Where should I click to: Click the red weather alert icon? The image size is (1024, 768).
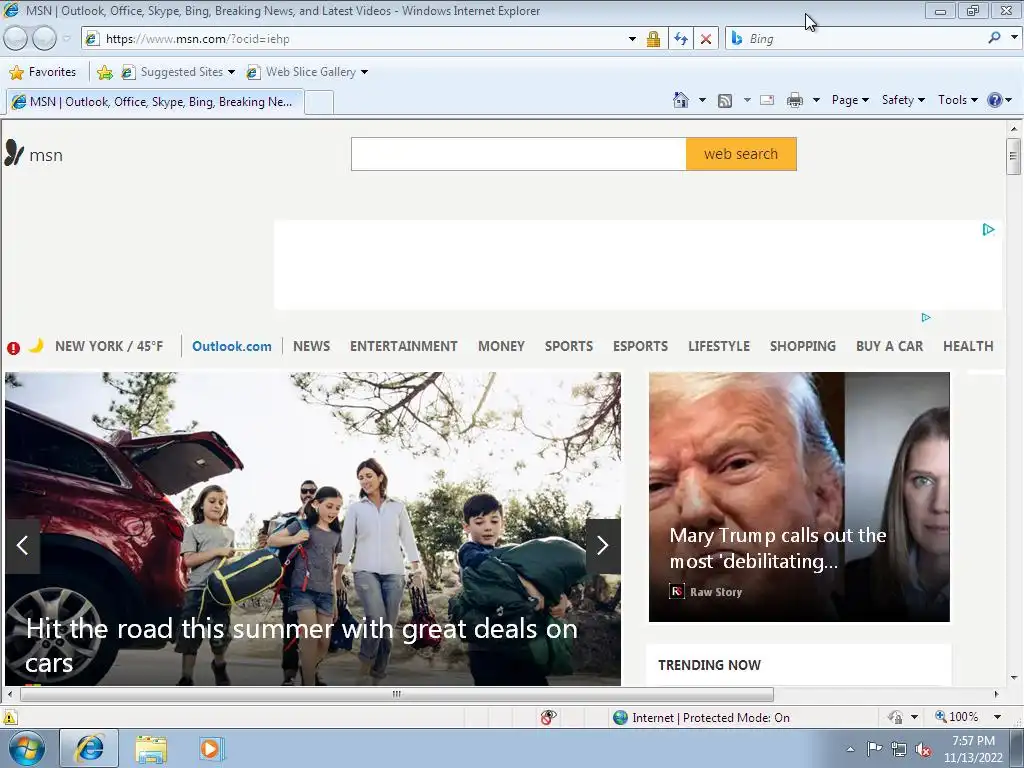13,348
